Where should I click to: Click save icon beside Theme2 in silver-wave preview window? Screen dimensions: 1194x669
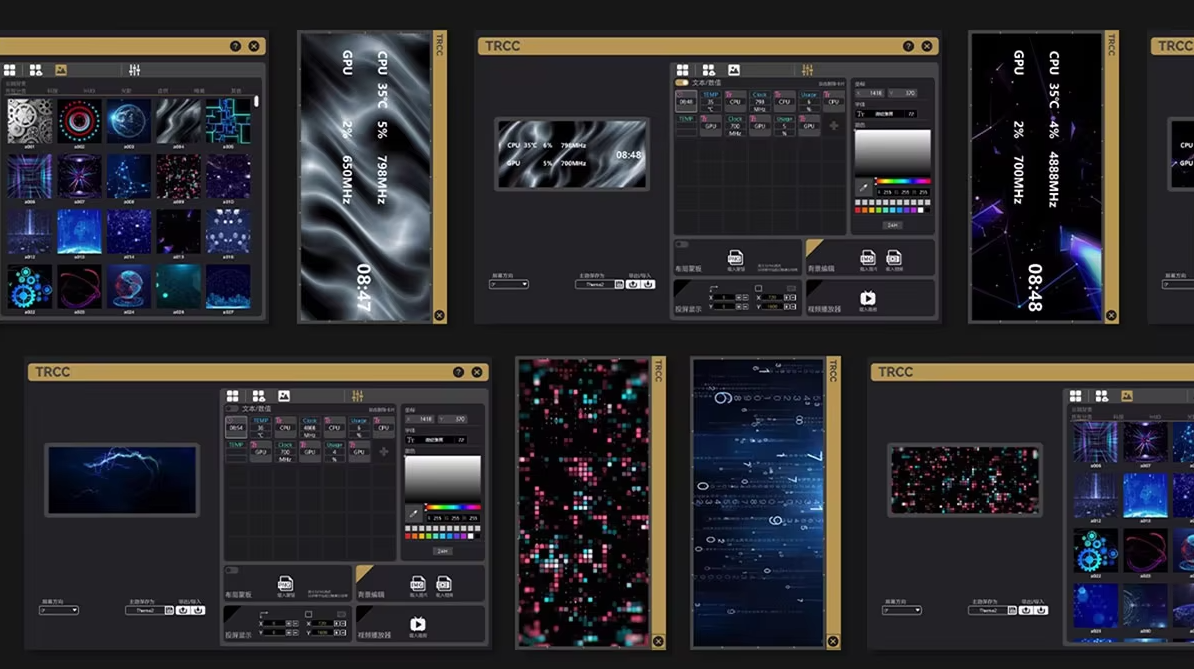(x=619, y=284)
